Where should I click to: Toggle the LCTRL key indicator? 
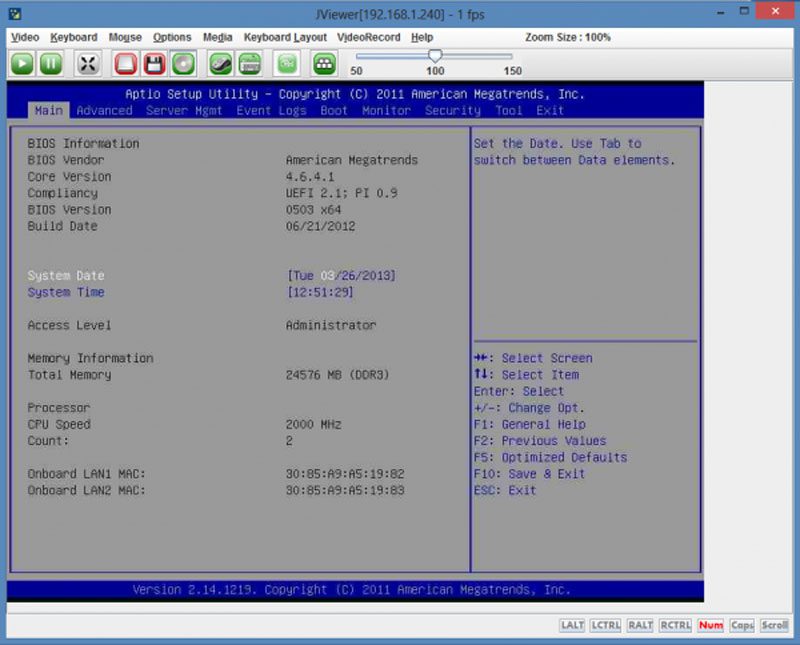606,625
